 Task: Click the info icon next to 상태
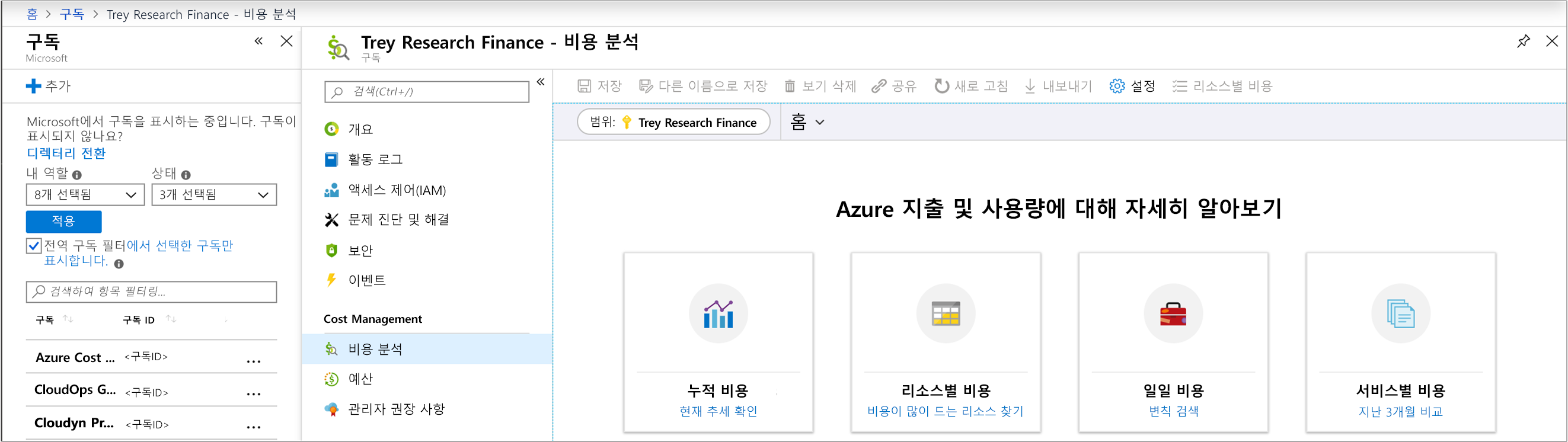[x=186, y=175]
